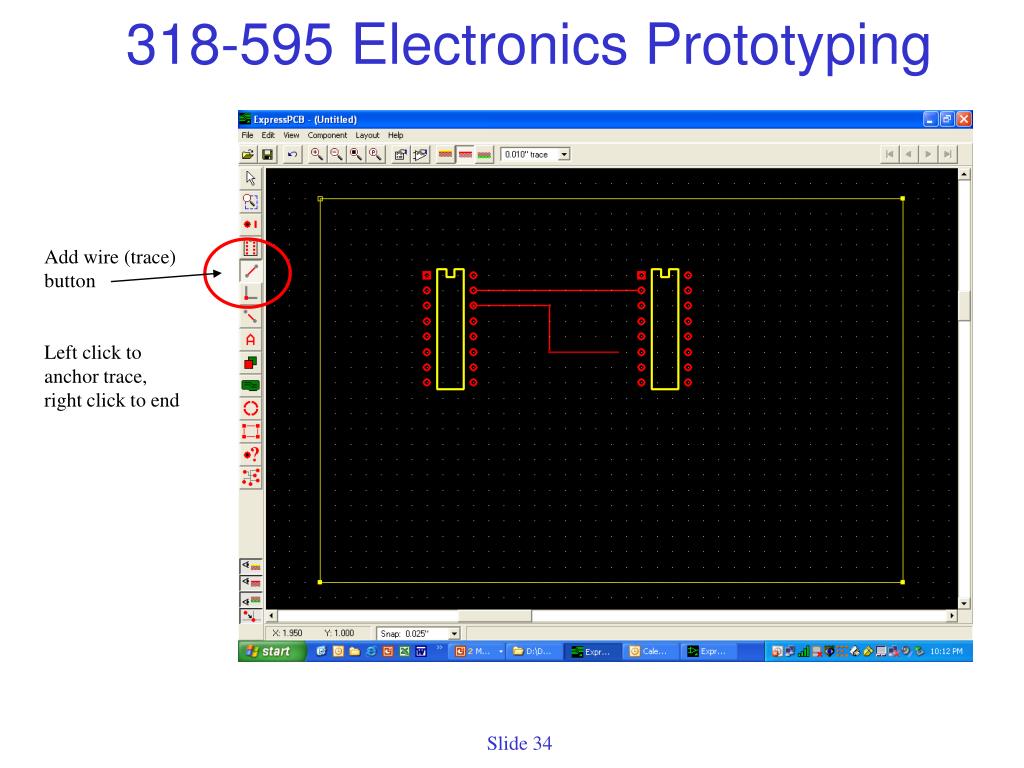Select the pad information (dot question mark) tool
Image resolution: width=1024 pixels, height=768 pixels.
[x=251, y=455]
